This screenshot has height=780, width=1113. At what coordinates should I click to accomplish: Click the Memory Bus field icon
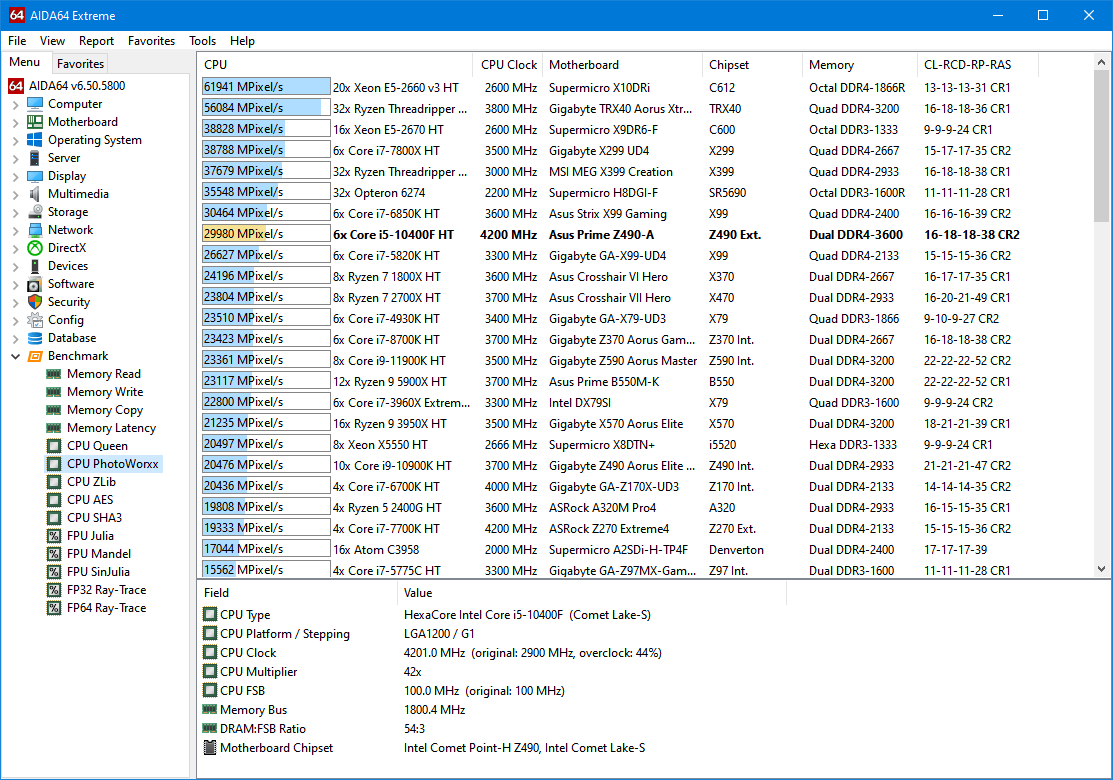click(209, 709)
